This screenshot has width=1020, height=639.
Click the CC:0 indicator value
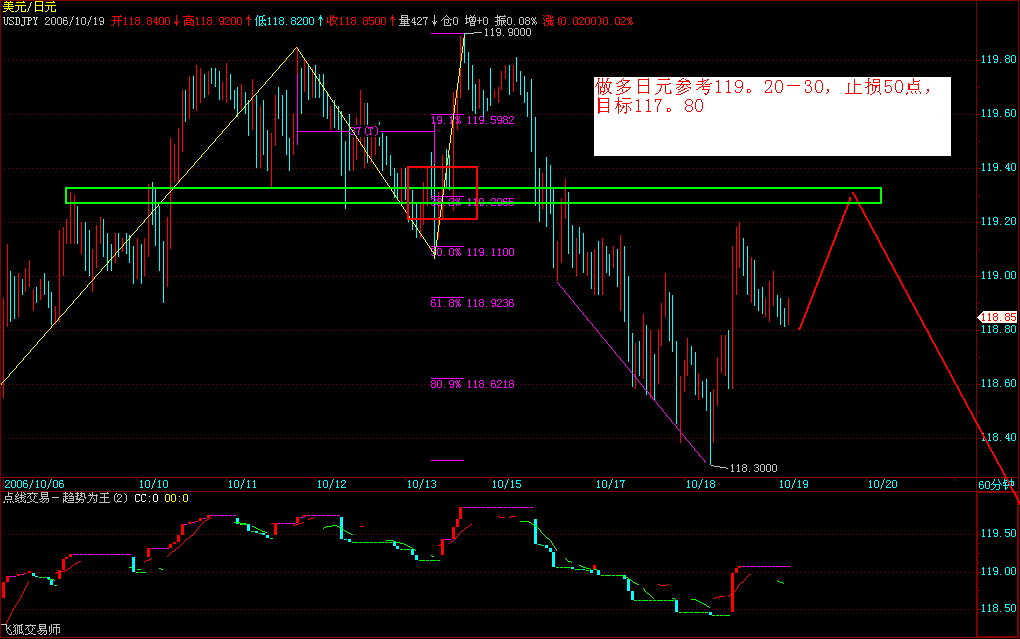[146, 498]
